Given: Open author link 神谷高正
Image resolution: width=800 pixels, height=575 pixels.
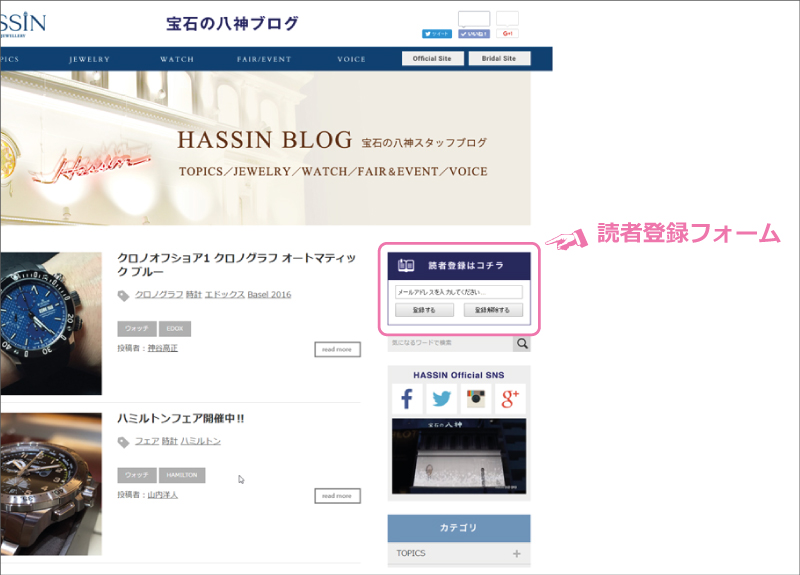Looking at the screenshot, I should (163, 348).
